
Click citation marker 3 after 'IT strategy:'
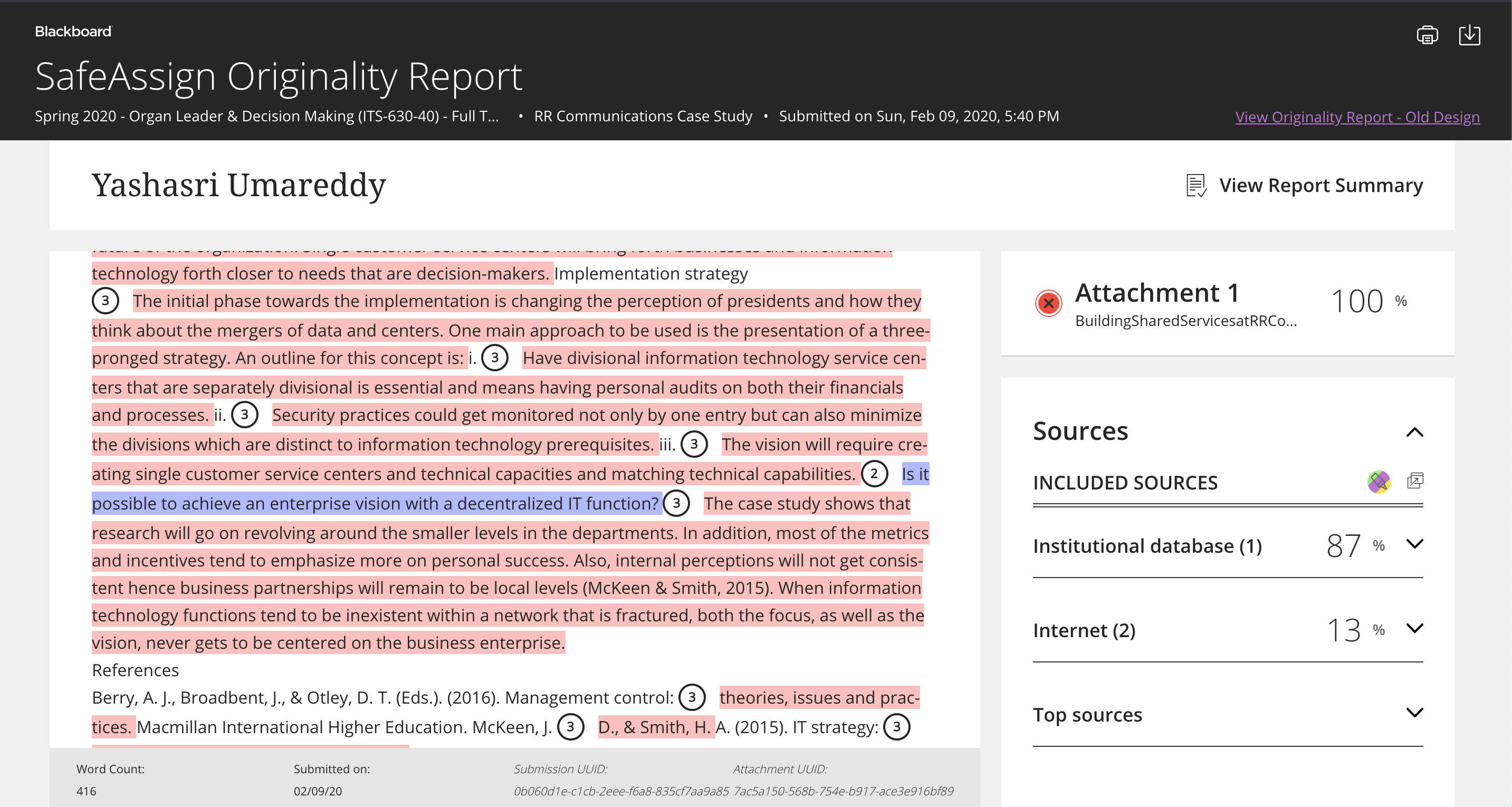pos(896,727)
